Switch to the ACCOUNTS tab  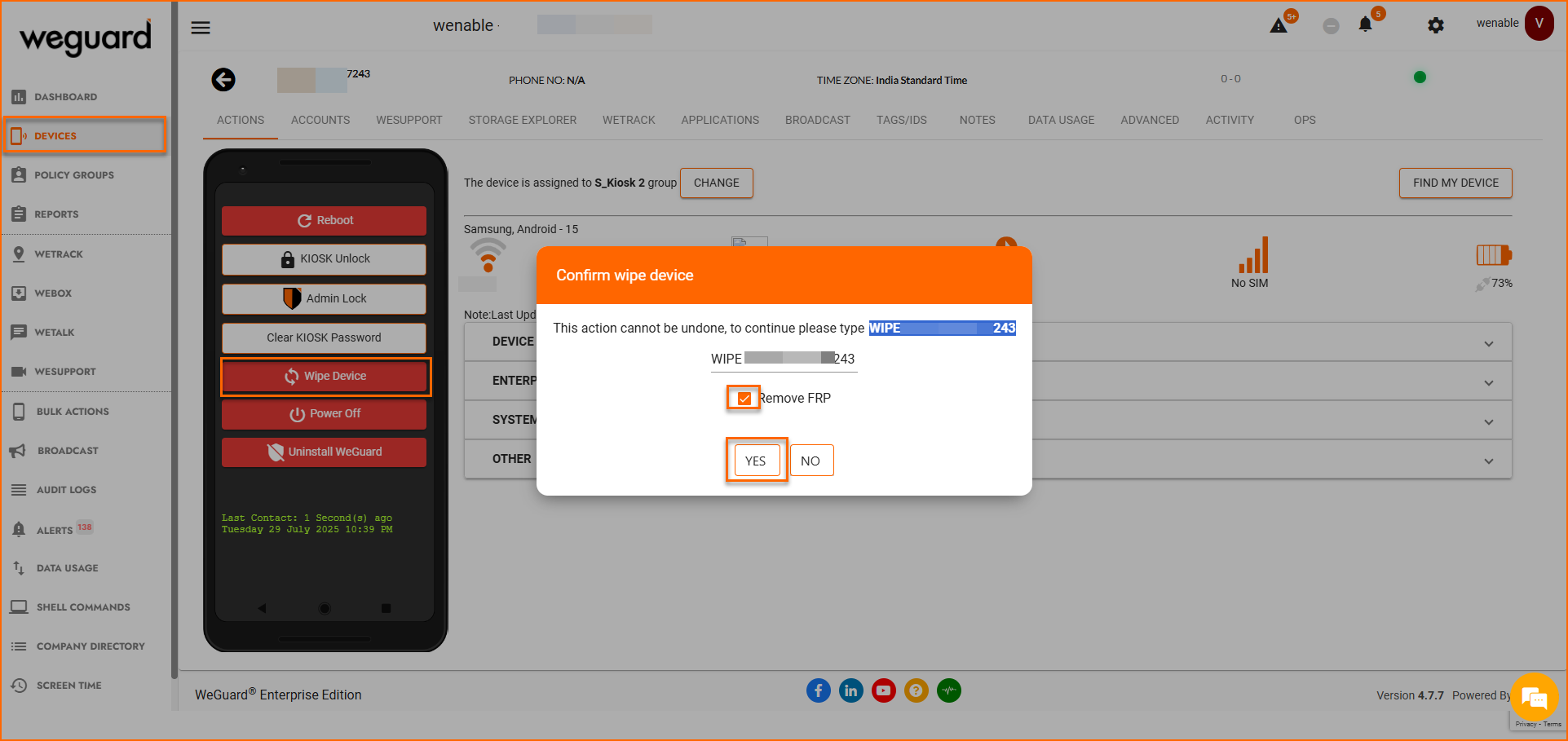320,120
